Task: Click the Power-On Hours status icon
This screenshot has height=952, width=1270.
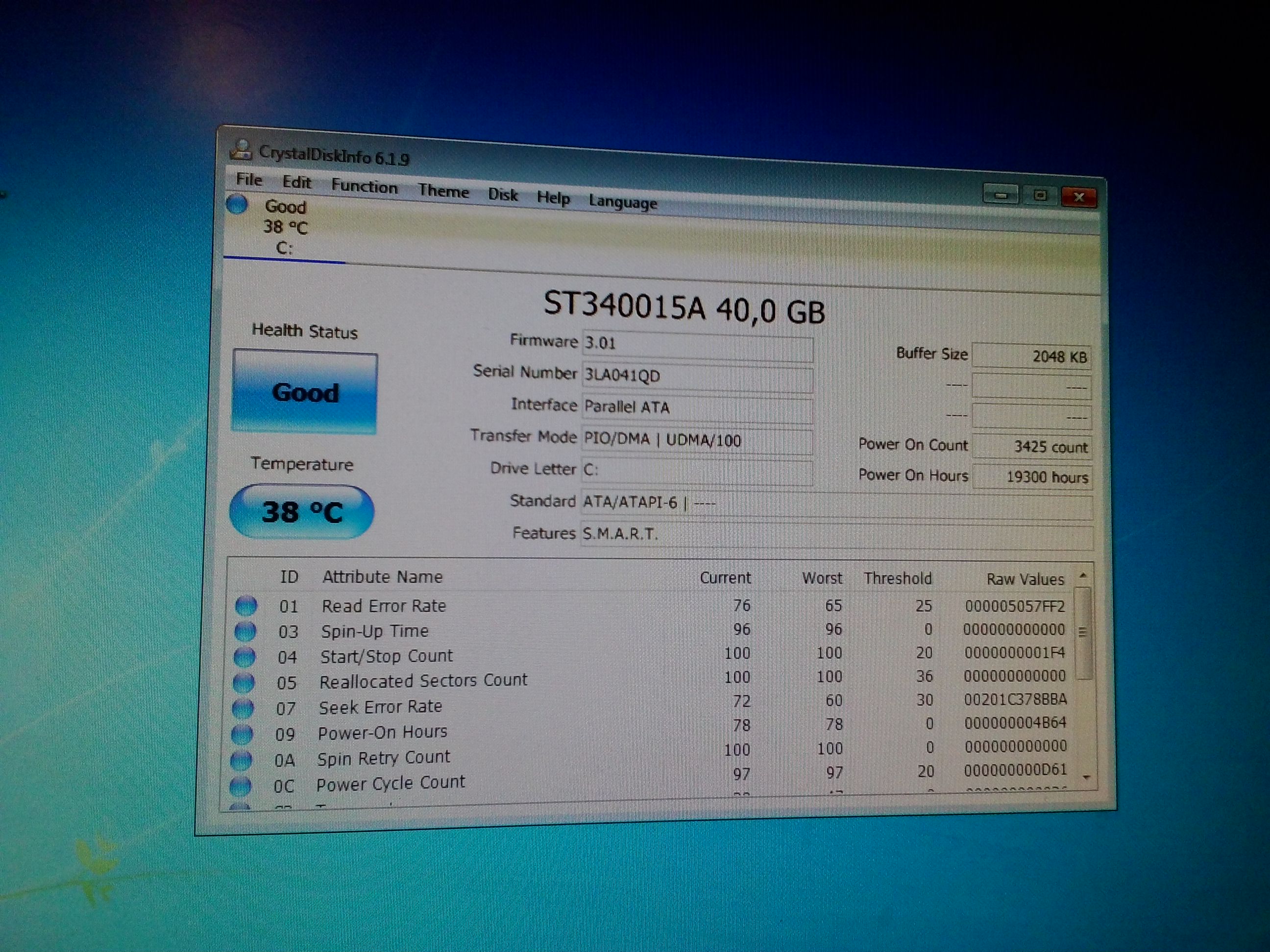Action: tap(242, 734)
